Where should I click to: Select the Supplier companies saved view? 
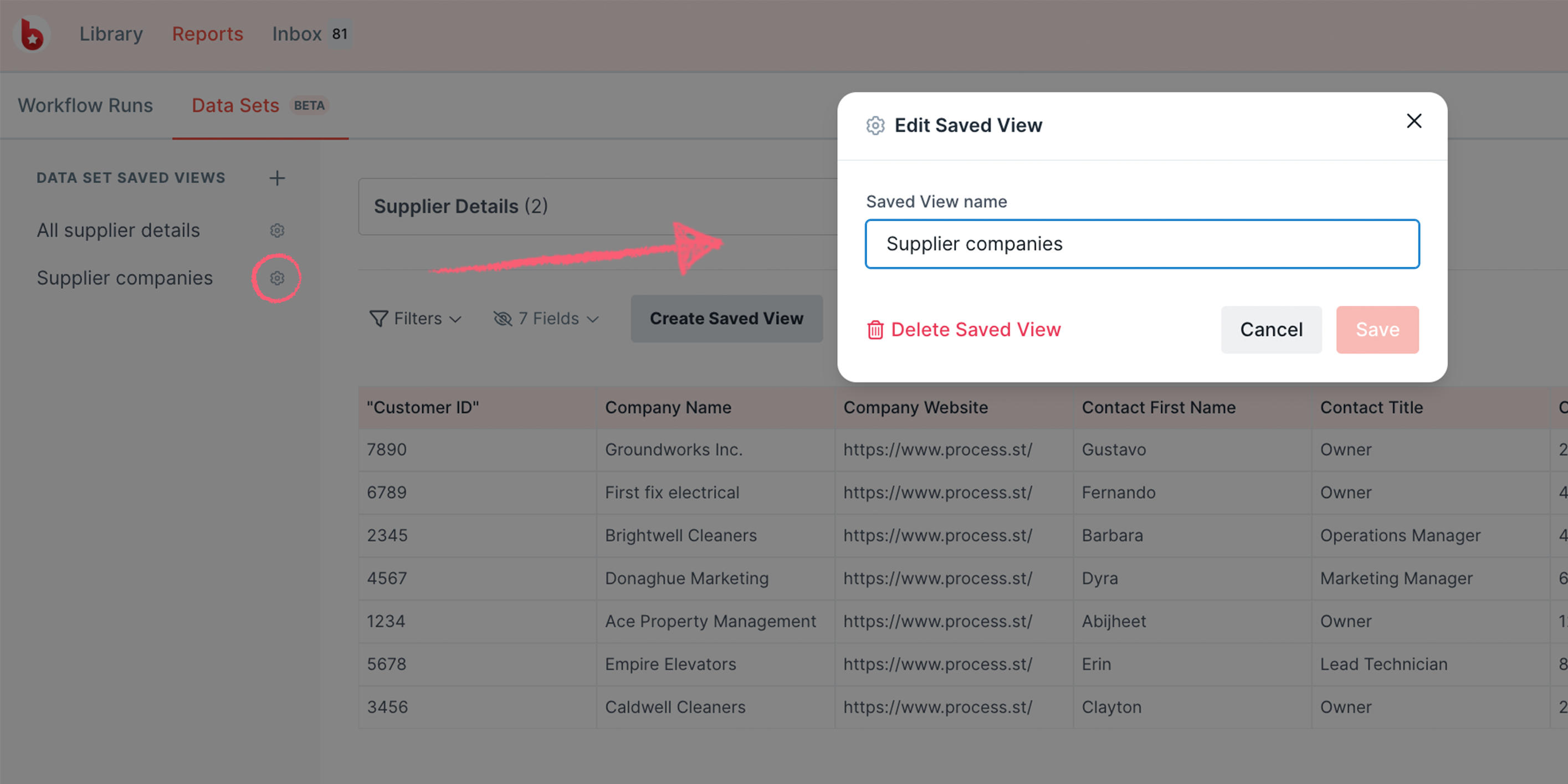[125, 278]
